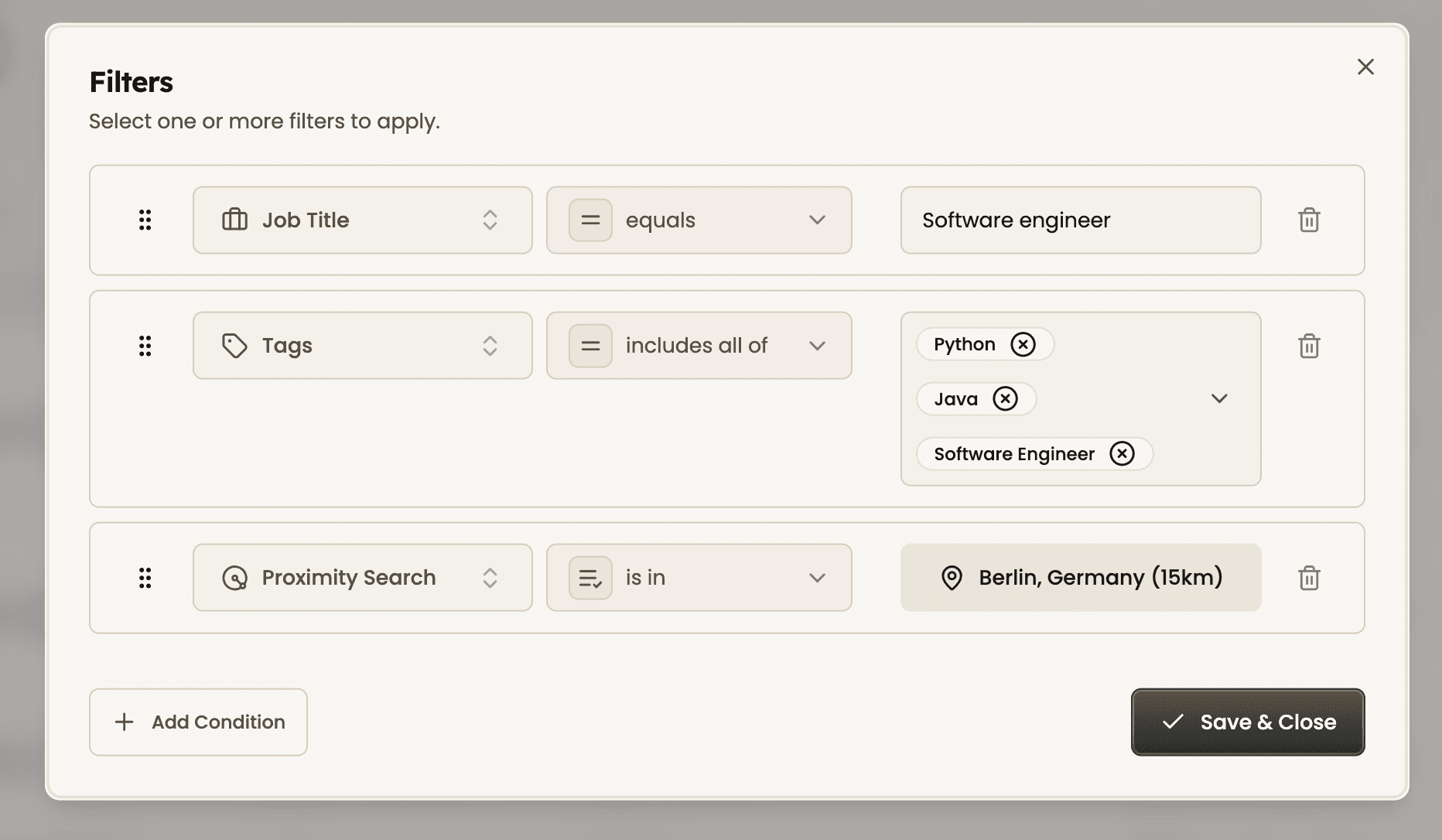Remove the Software Engineer tag
This screenshot has height=840, width=1442.
point(1123,453)
